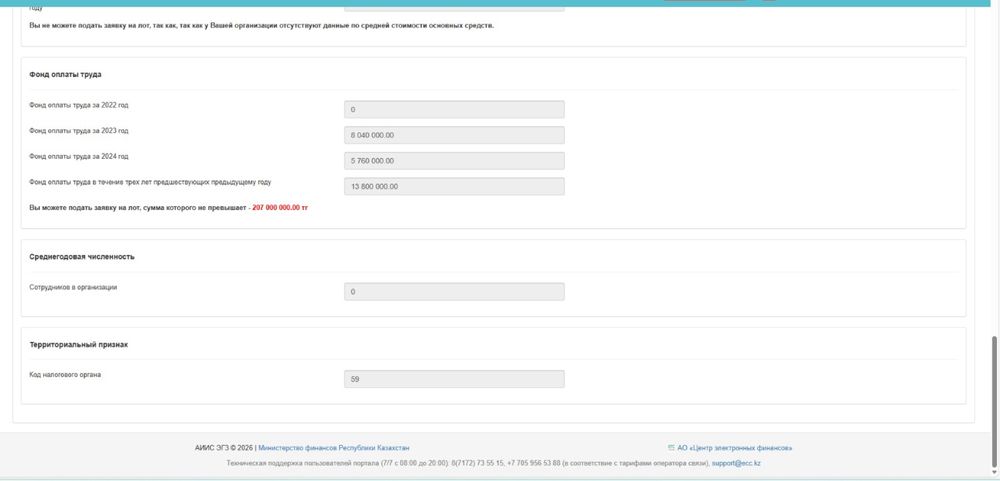Click the three-year payroll fund label
The height and width of the screenshot is (481, 1000).
pyautogui.click(x=150, y=182)
